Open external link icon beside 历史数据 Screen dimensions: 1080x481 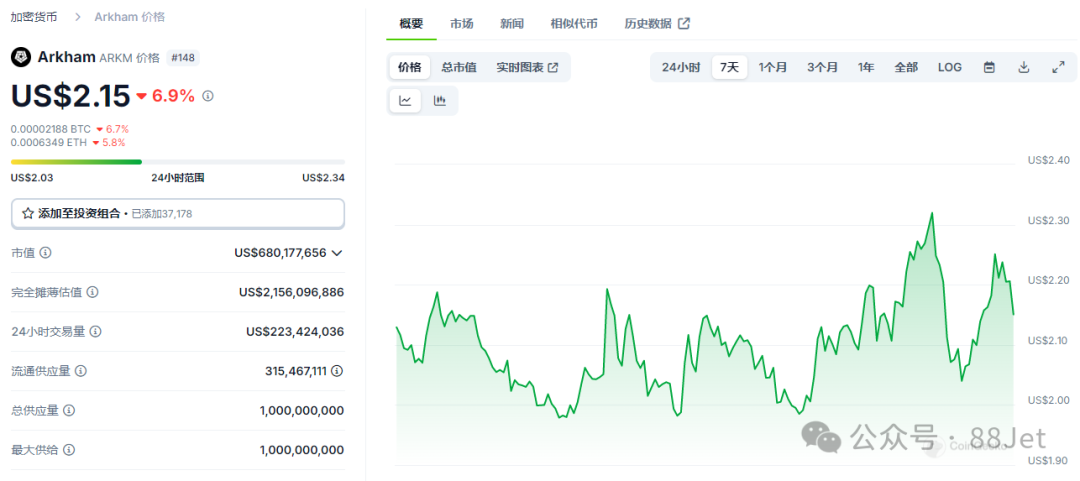click(684, 23)
